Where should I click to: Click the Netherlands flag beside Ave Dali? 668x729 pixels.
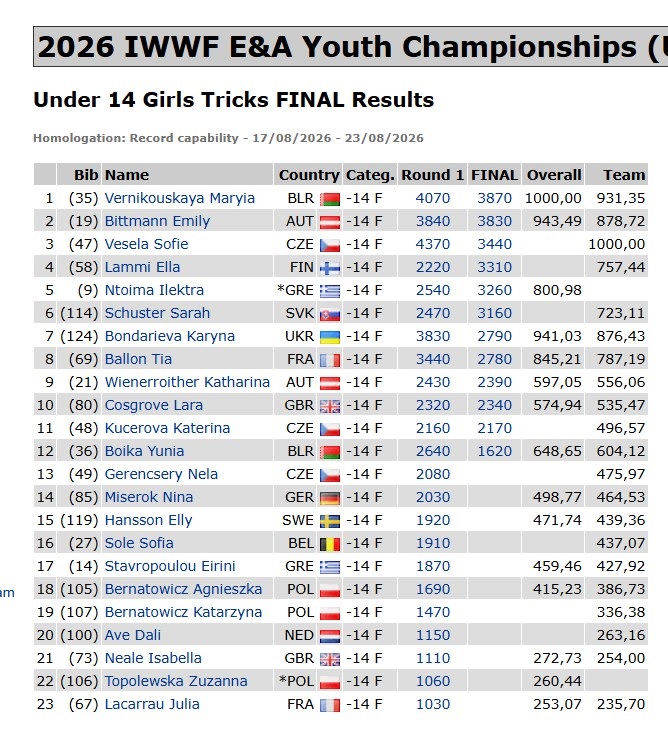(330, 636)
